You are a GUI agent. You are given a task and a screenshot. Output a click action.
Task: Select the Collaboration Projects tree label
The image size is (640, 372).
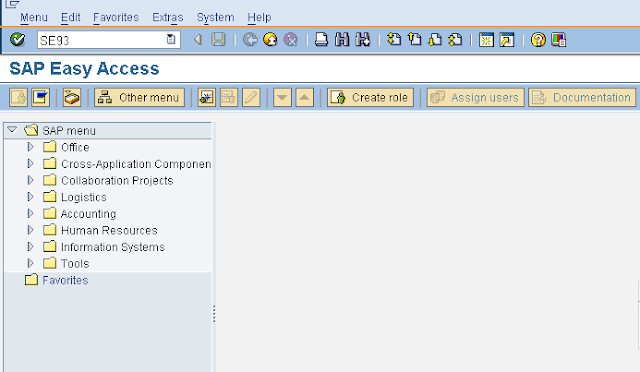tap(117, 180)
